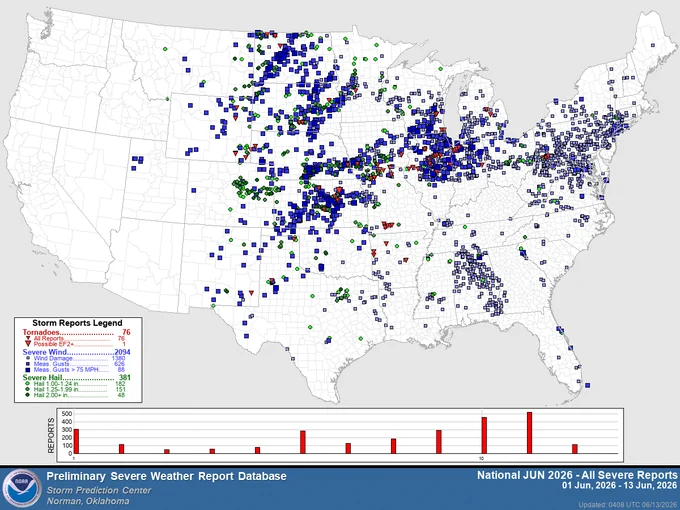This screenshot has height=510, width=680.
Task: Click the 'Possible EF2+' red triangle legend icon
Action: pyautogui.click(x=28, y=343)
